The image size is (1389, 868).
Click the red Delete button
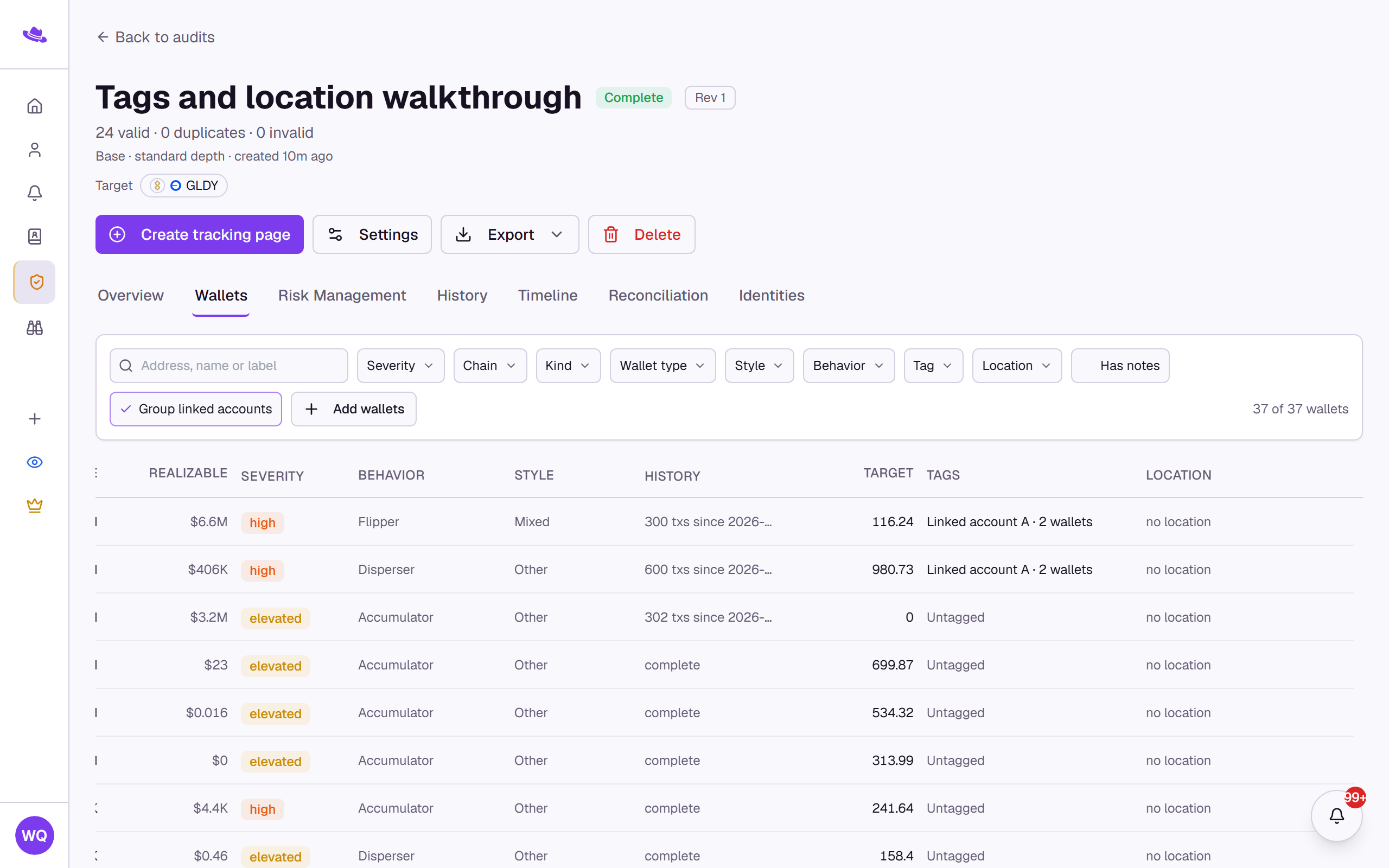tap(641, 234)
